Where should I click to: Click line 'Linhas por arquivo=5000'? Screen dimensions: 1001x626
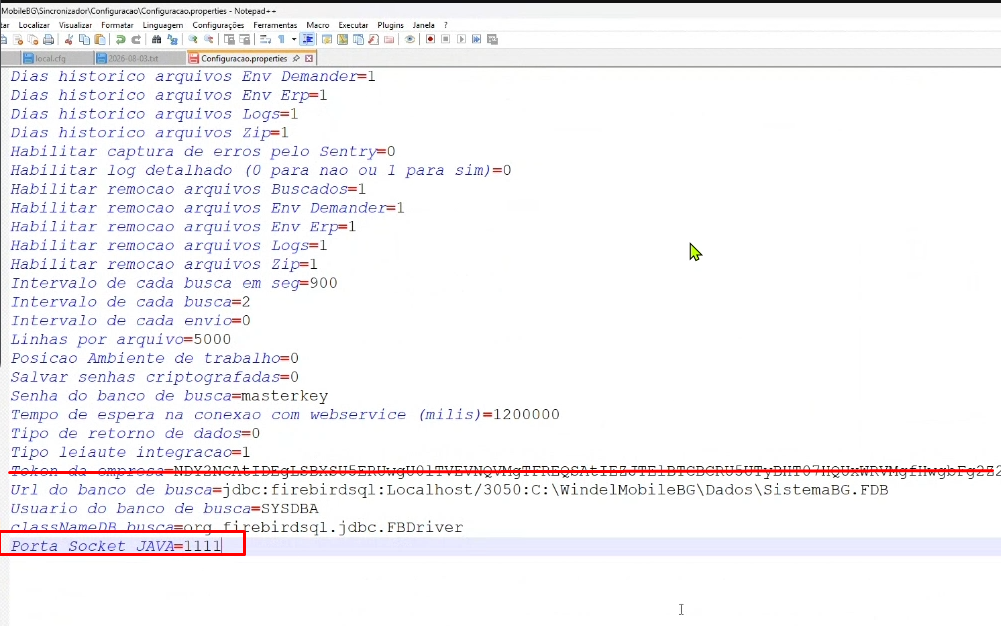(x=121, y=339)
